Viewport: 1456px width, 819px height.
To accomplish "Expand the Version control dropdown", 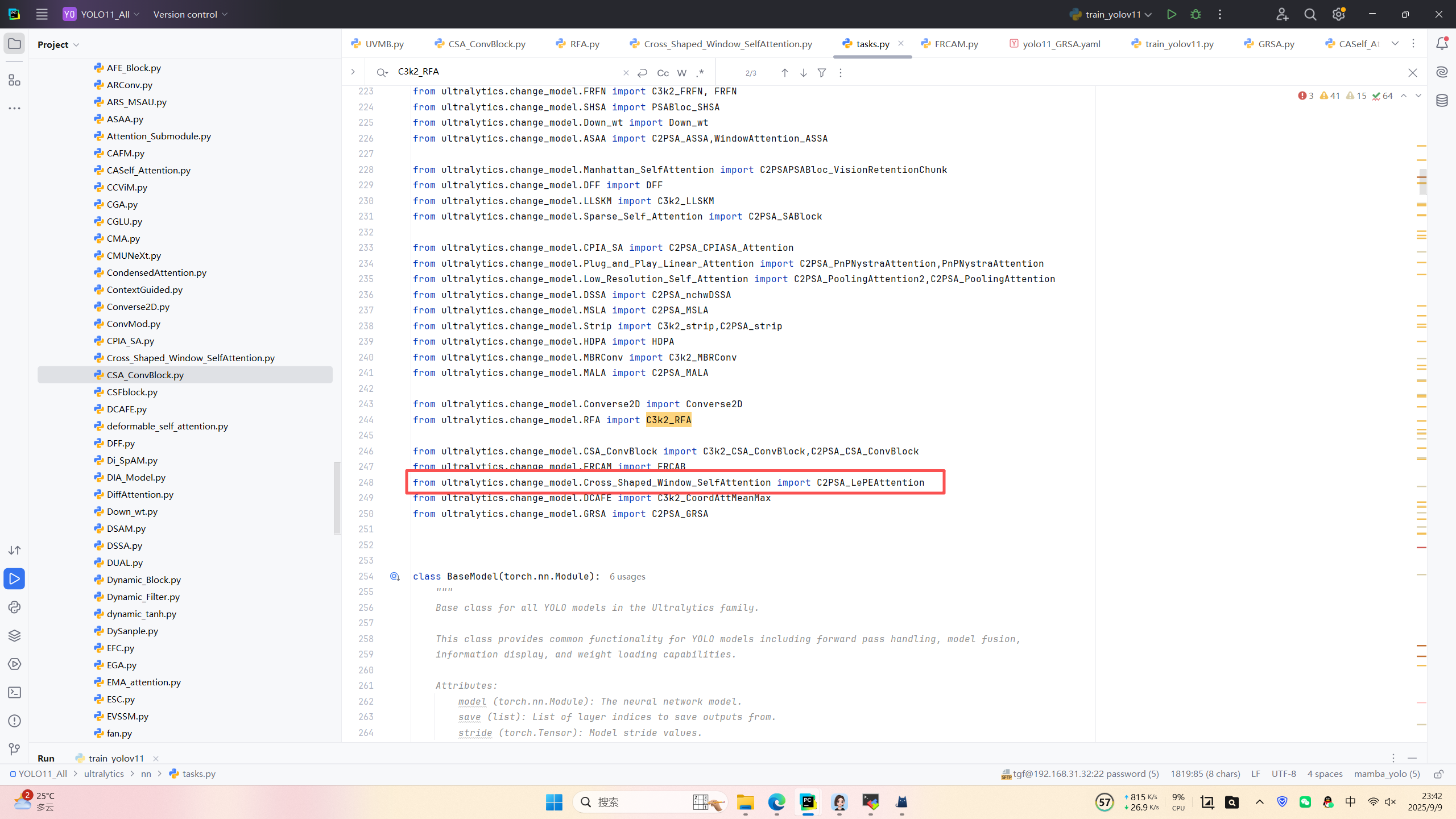I will tap(191, 14).
